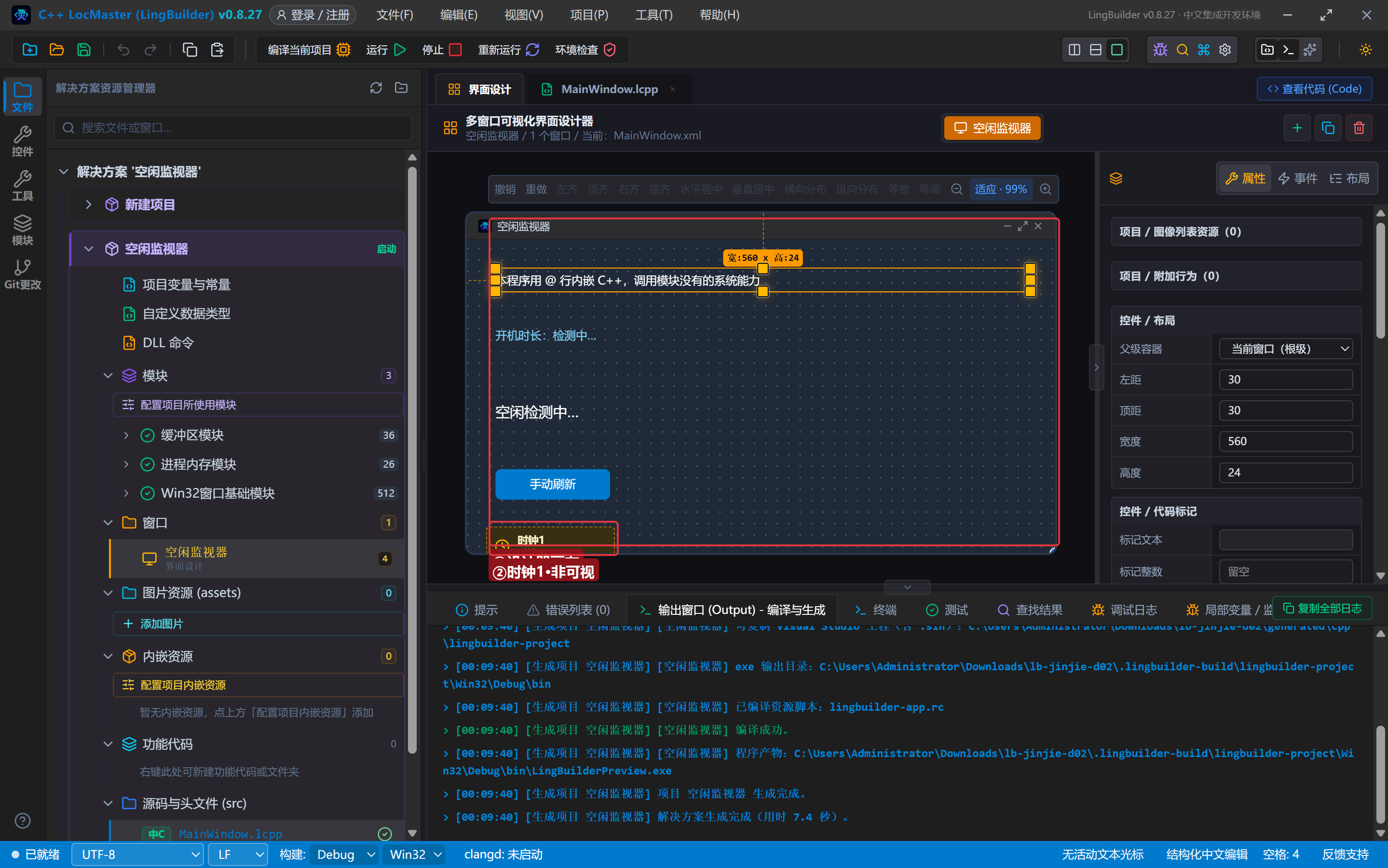Image resolution: width=1388 pixels, height=868 pixels.
Task: Open the Win32 platform dropdown
Action: pyautogui.click(x=415, y=855)
